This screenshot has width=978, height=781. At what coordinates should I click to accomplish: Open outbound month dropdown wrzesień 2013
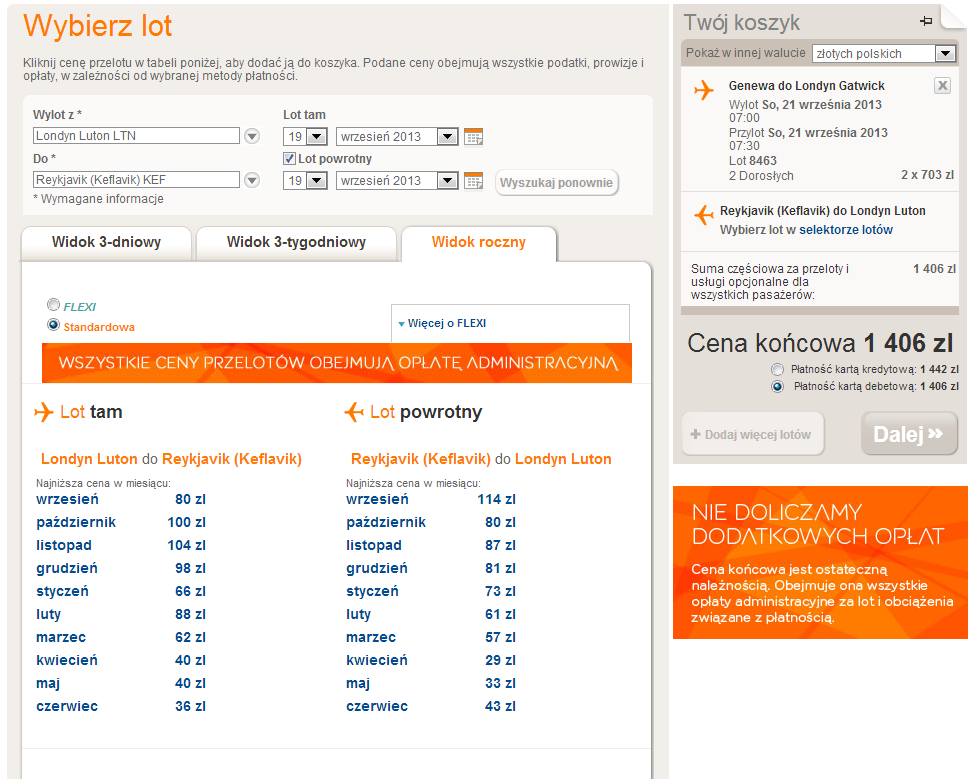pyautogui.click(x=397, y=137)
